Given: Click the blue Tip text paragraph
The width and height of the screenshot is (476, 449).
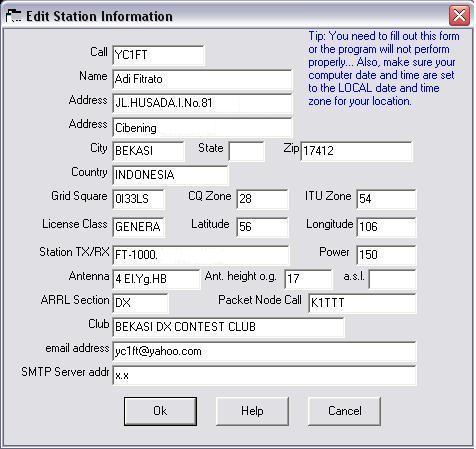Looking at the screenshot, I should [383, 68].
